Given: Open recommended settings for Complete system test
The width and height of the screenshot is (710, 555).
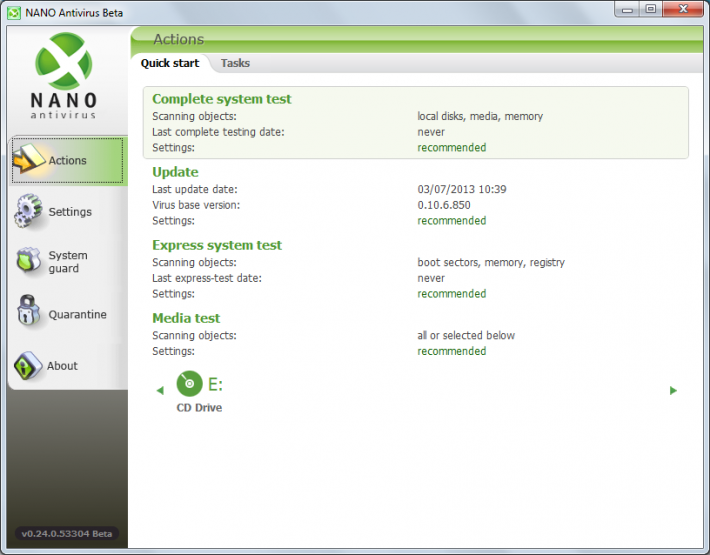Looking at the screenshot, I should [x=451, y=148].
